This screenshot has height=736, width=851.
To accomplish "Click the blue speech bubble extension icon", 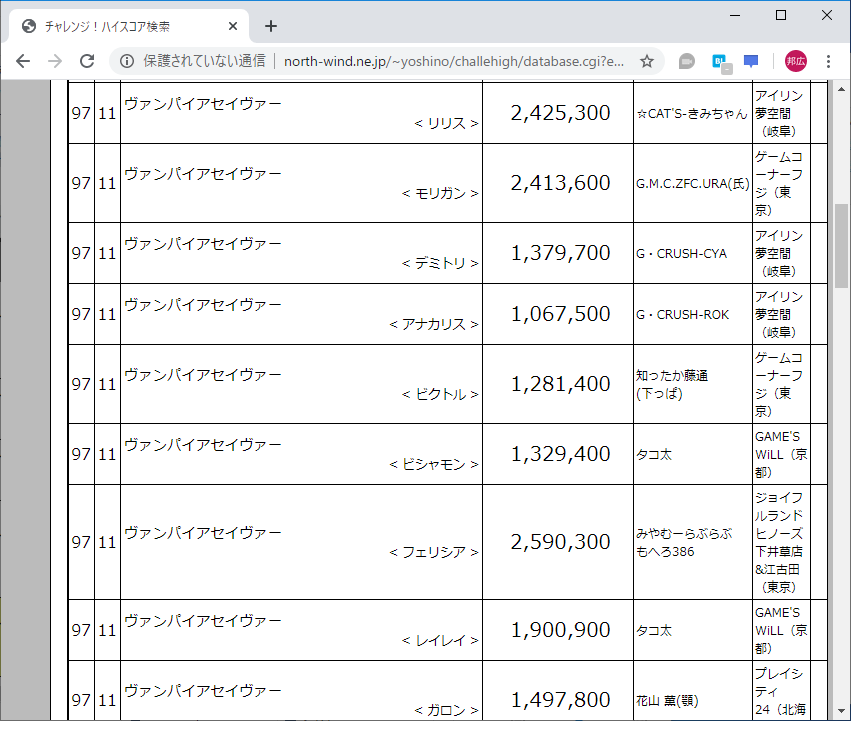I will click(x=751, y=61).
